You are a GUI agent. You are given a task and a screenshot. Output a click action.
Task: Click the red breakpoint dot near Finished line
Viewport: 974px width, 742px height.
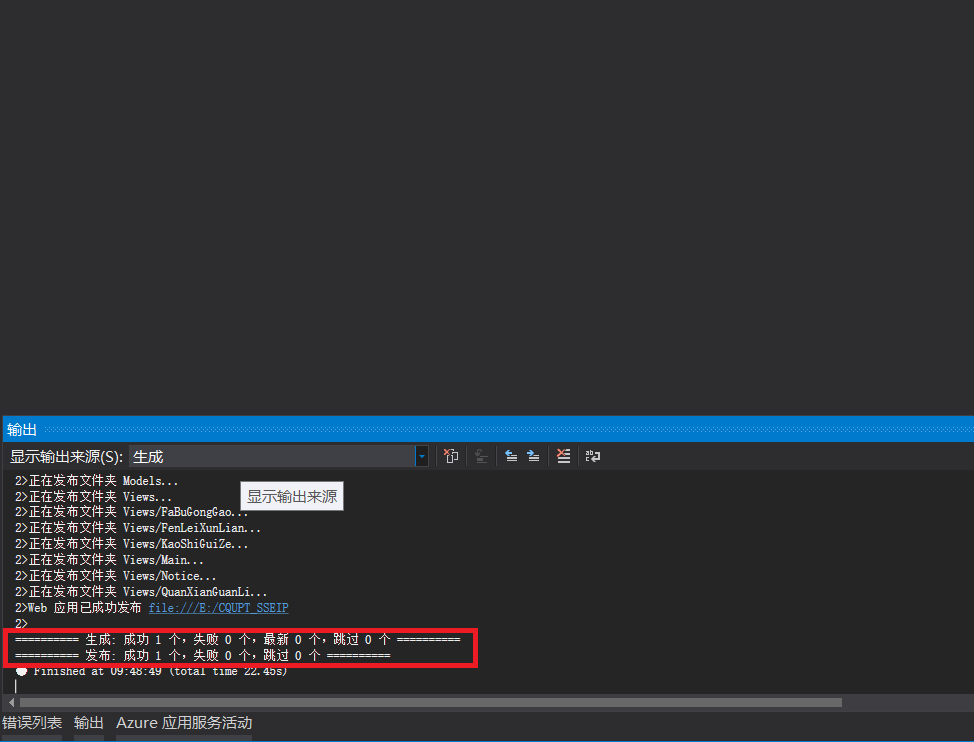(x=20, y=670)
